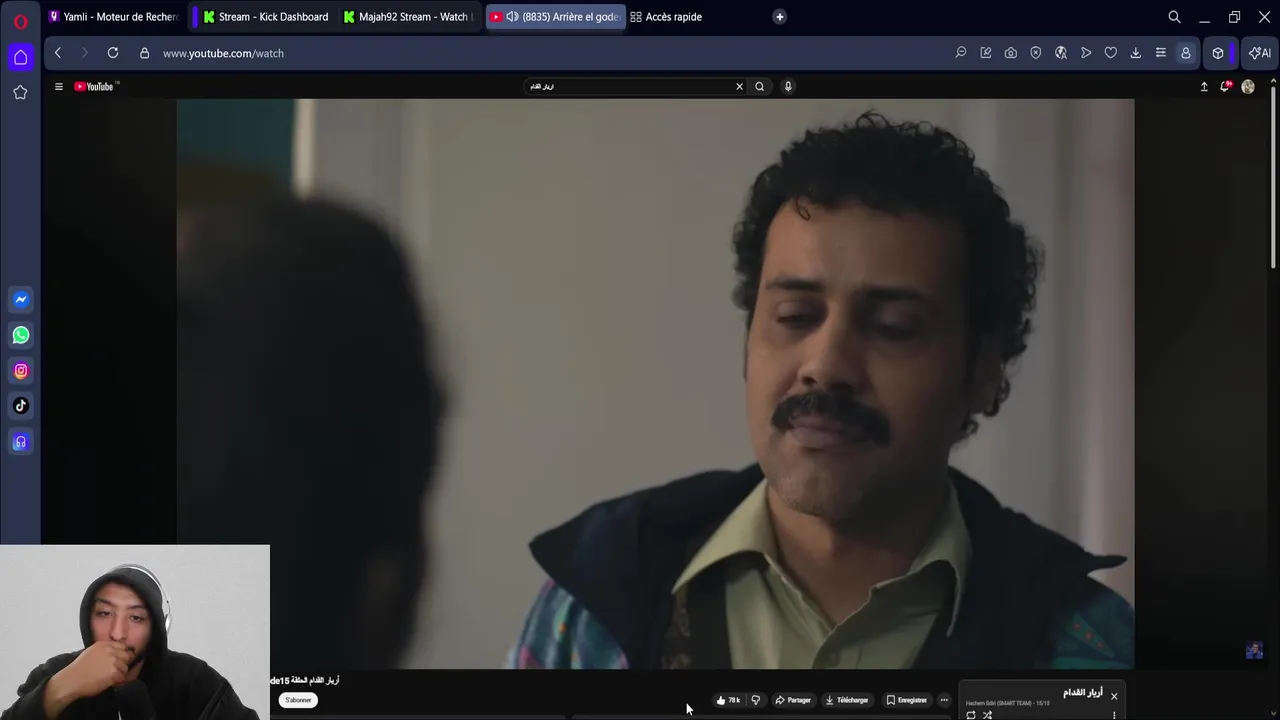The width and height of the screenshot is (1280, 720).
Task: Open ad blocker shield icon
Action: coord(1036,53)
